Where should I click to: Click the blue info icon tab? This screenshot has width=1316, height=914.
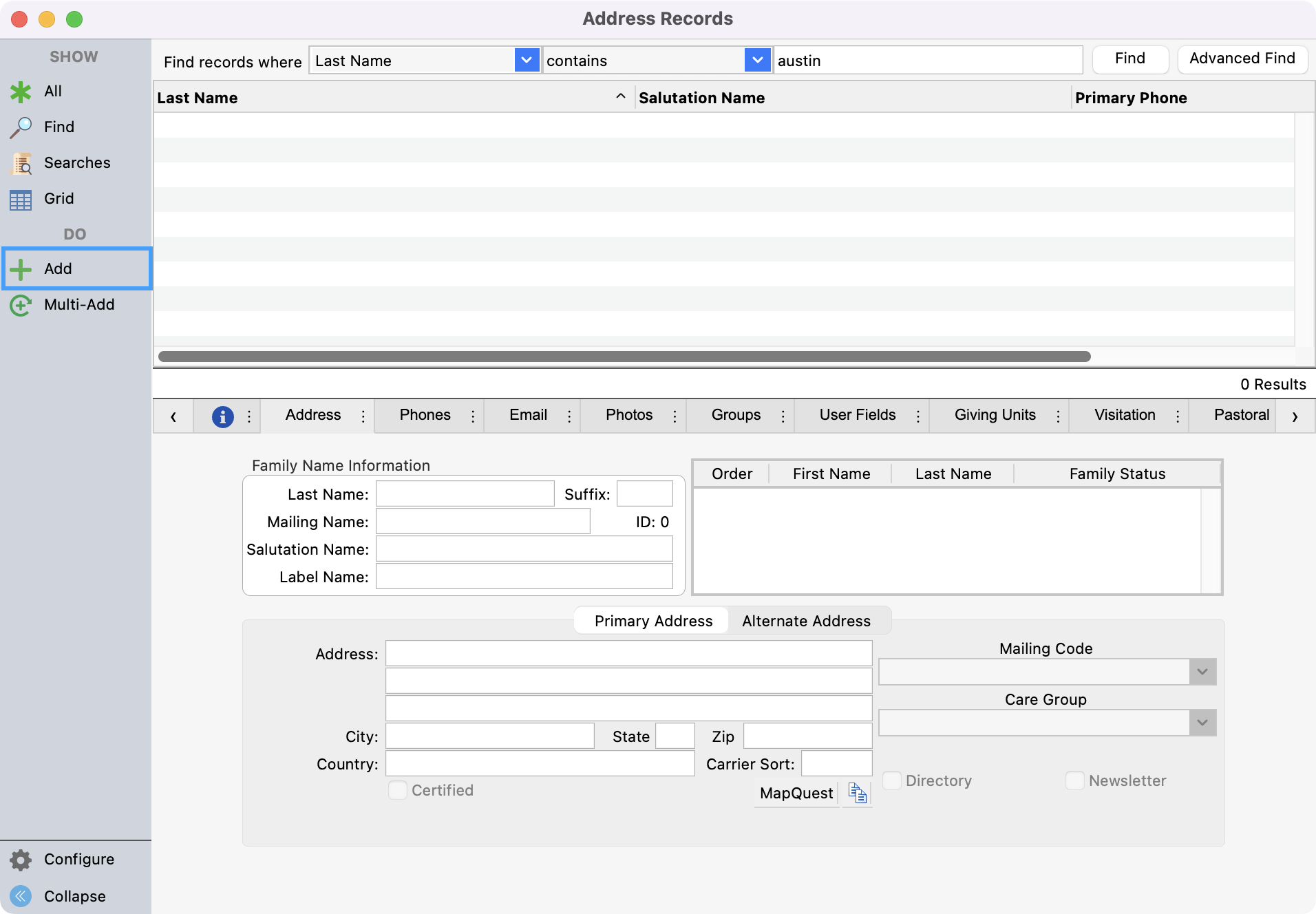click(222, 416)
